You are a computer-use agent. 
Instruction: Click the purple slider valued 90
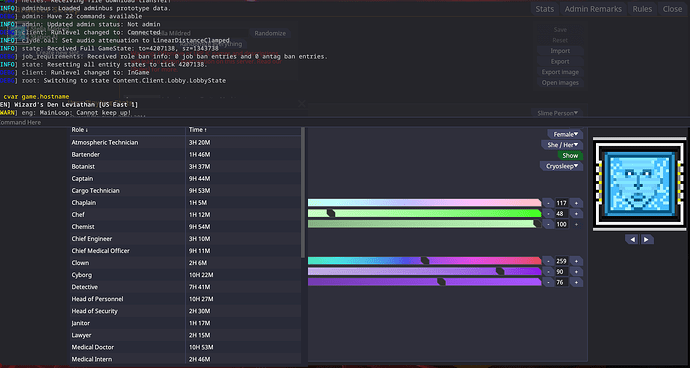click(x=425, y=272)
